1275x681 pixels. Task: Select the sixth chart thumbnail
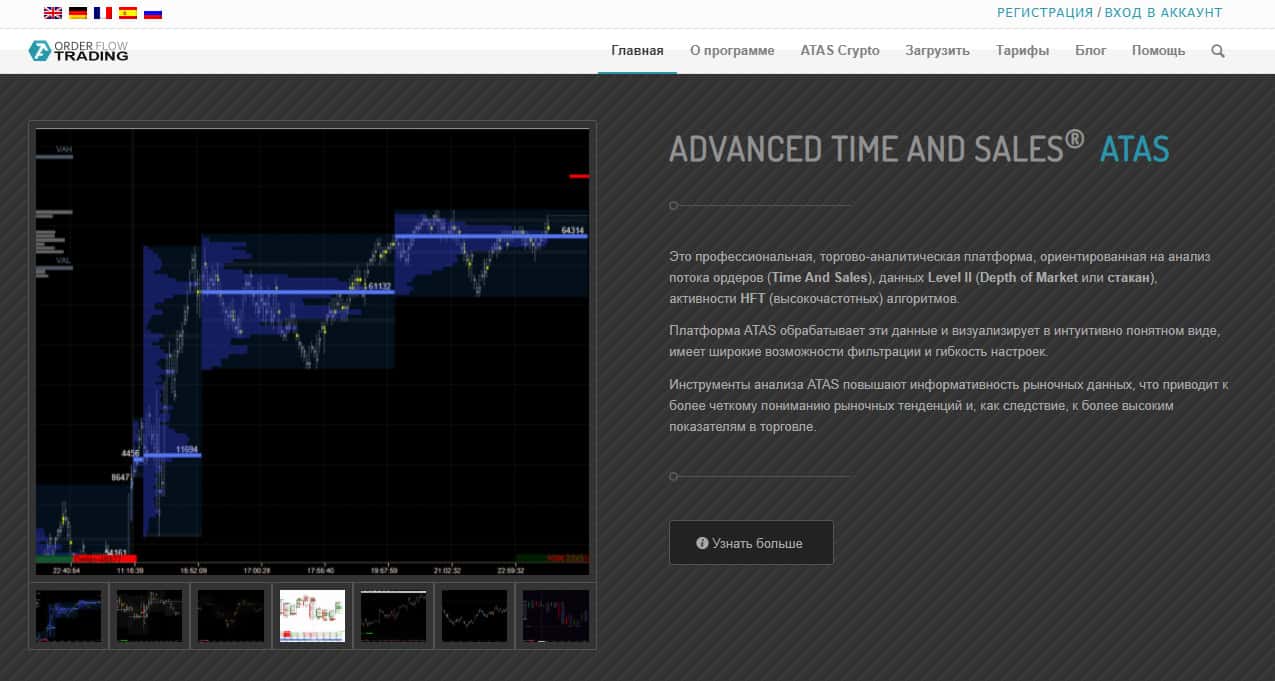pyautogui.click(x=474, y=616)
